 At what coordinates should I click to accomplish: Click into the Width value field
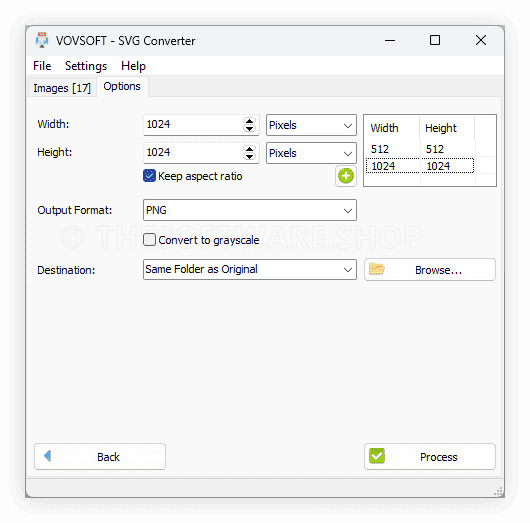click(x=193, y=125)
